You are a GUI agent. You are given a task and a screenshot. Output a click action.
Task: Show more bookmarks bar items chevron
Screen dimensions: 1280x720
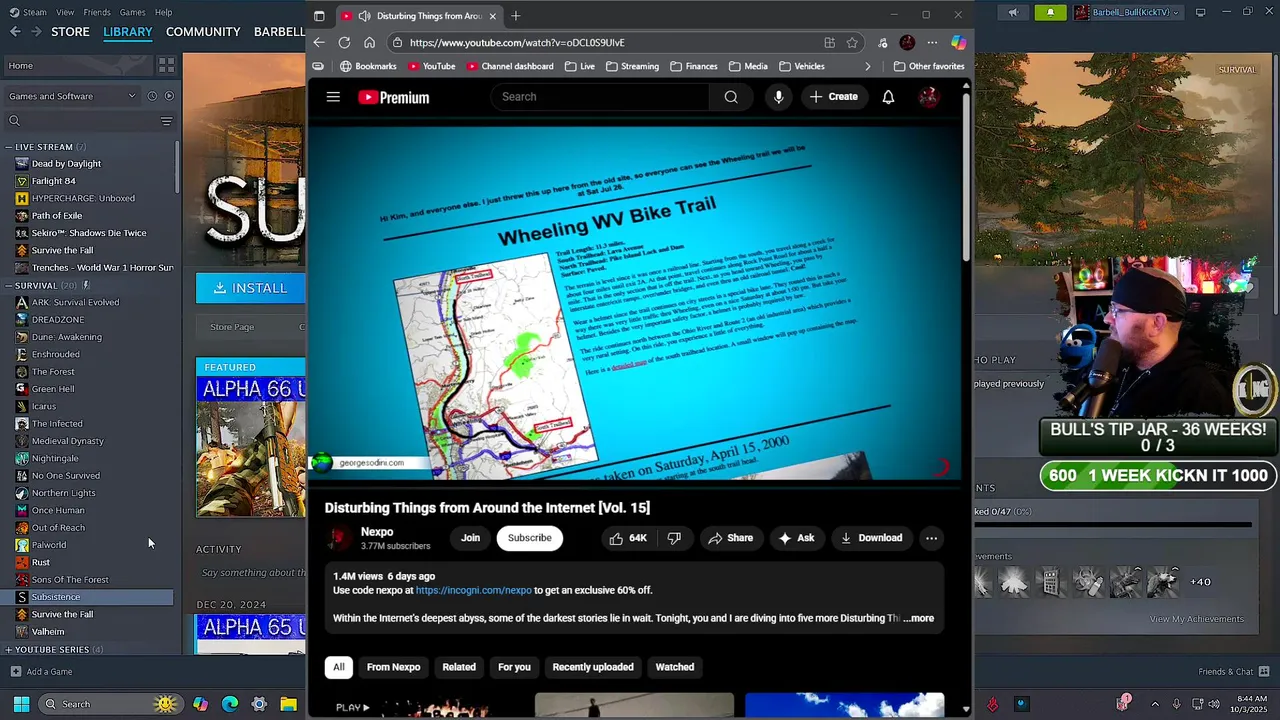(x=867, y=66)
